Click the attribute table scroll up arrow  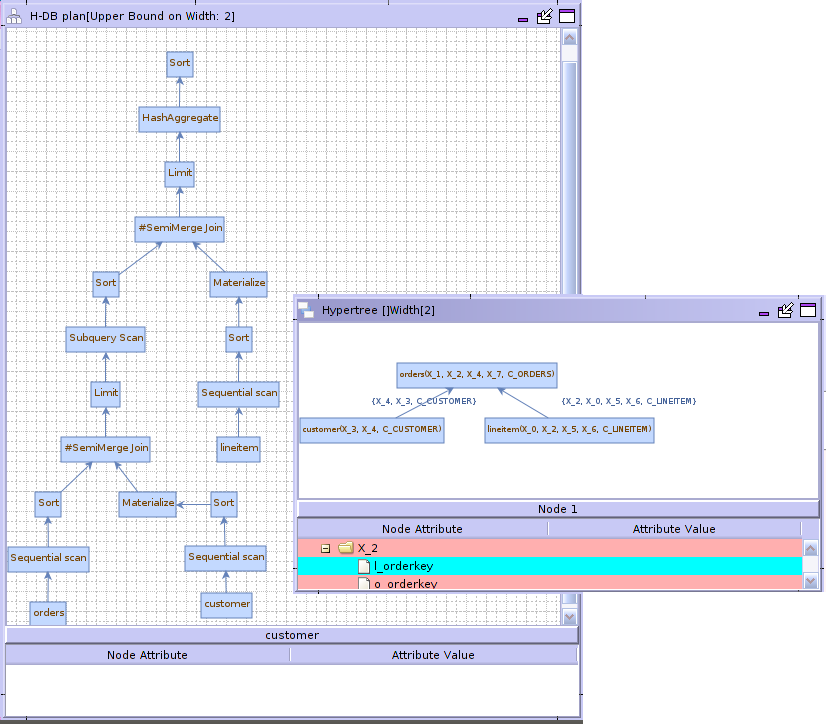tap(810, 549)
